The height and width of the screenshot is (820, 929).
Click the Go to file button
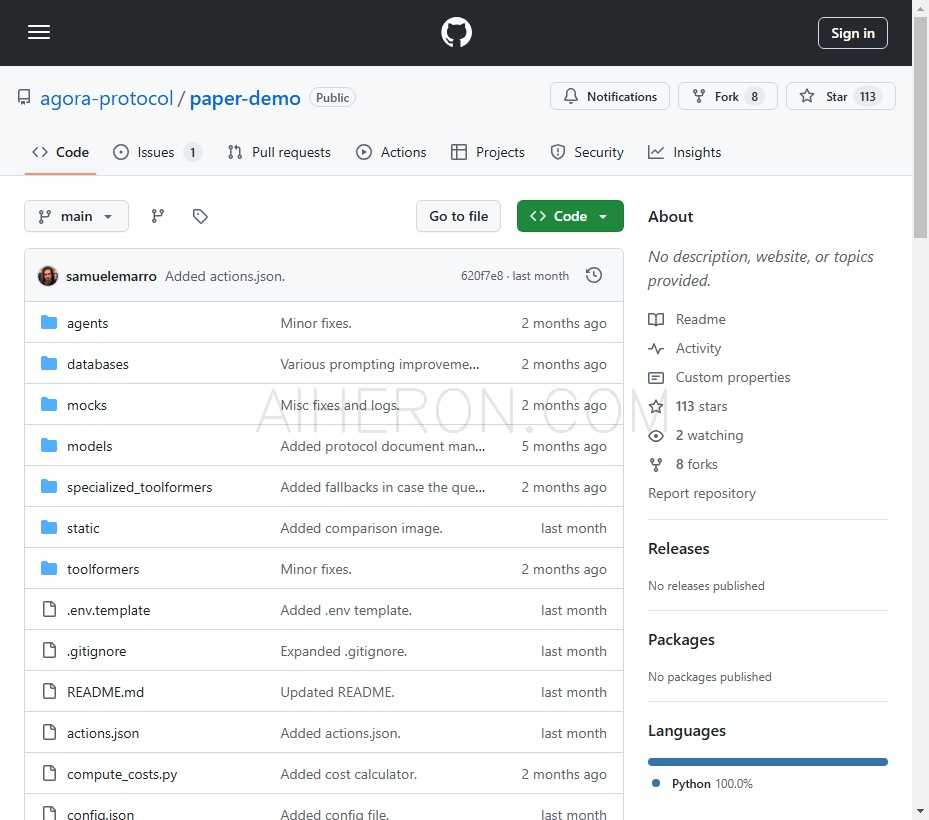coord(459,216)
